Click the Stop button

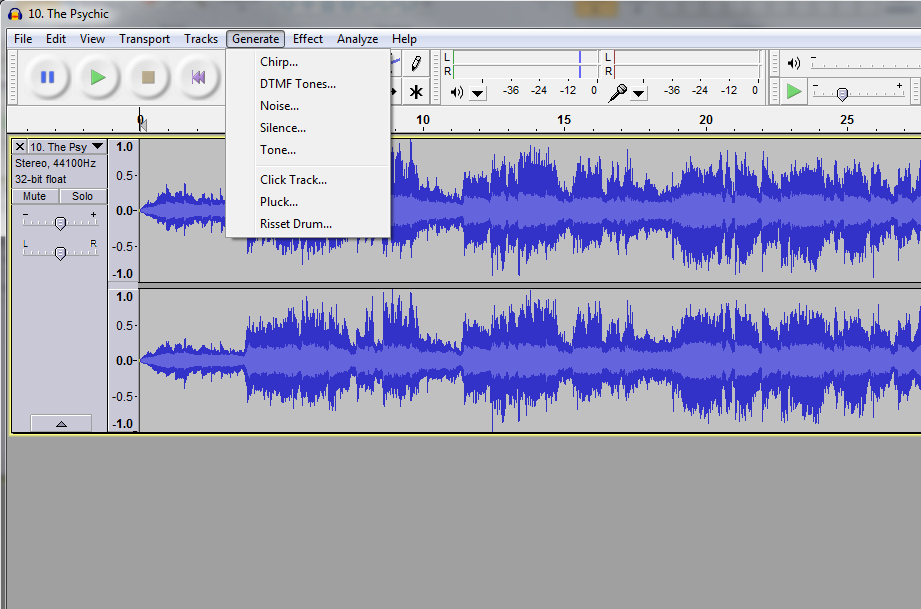point(148,77)
